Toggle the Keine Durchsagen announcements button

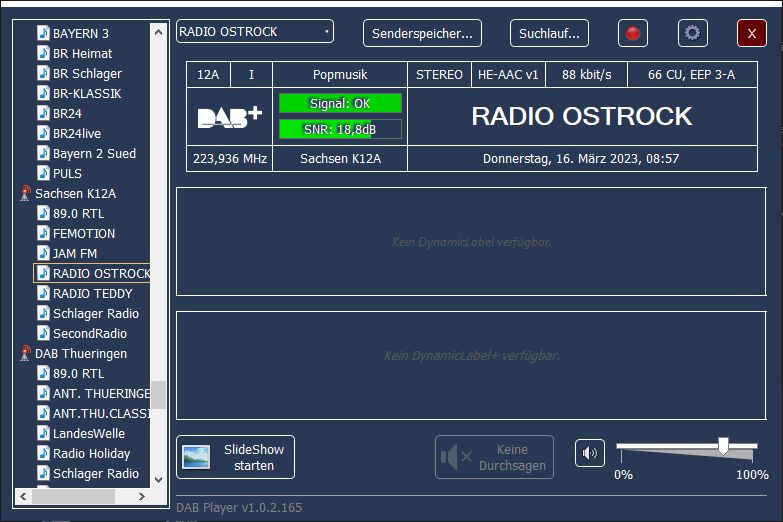494,457
